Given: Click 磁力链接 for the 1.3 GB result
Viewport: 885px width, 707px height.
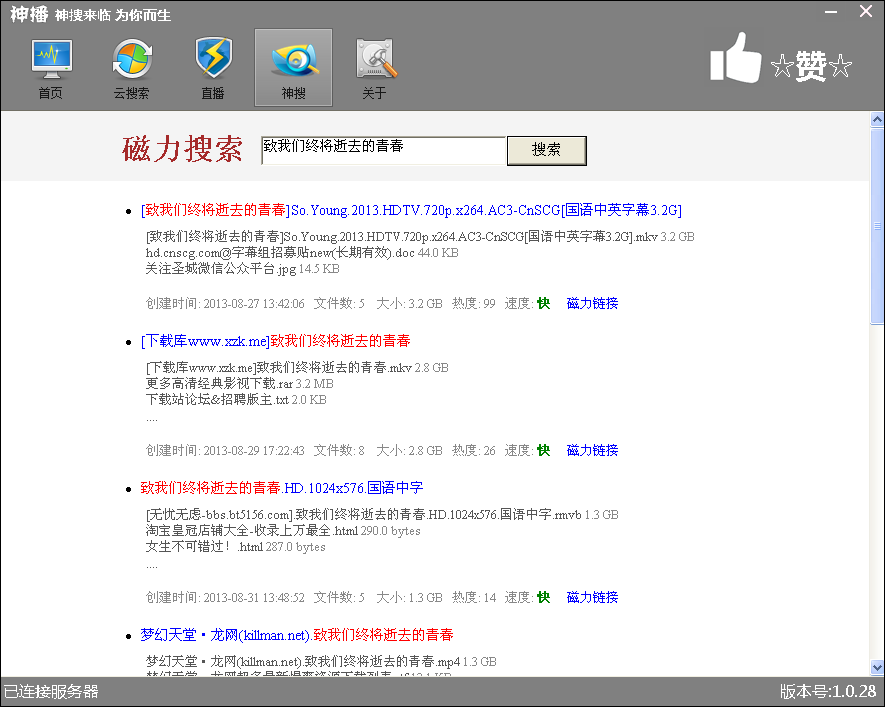Looking at the screenshot, I should point(592,597).
